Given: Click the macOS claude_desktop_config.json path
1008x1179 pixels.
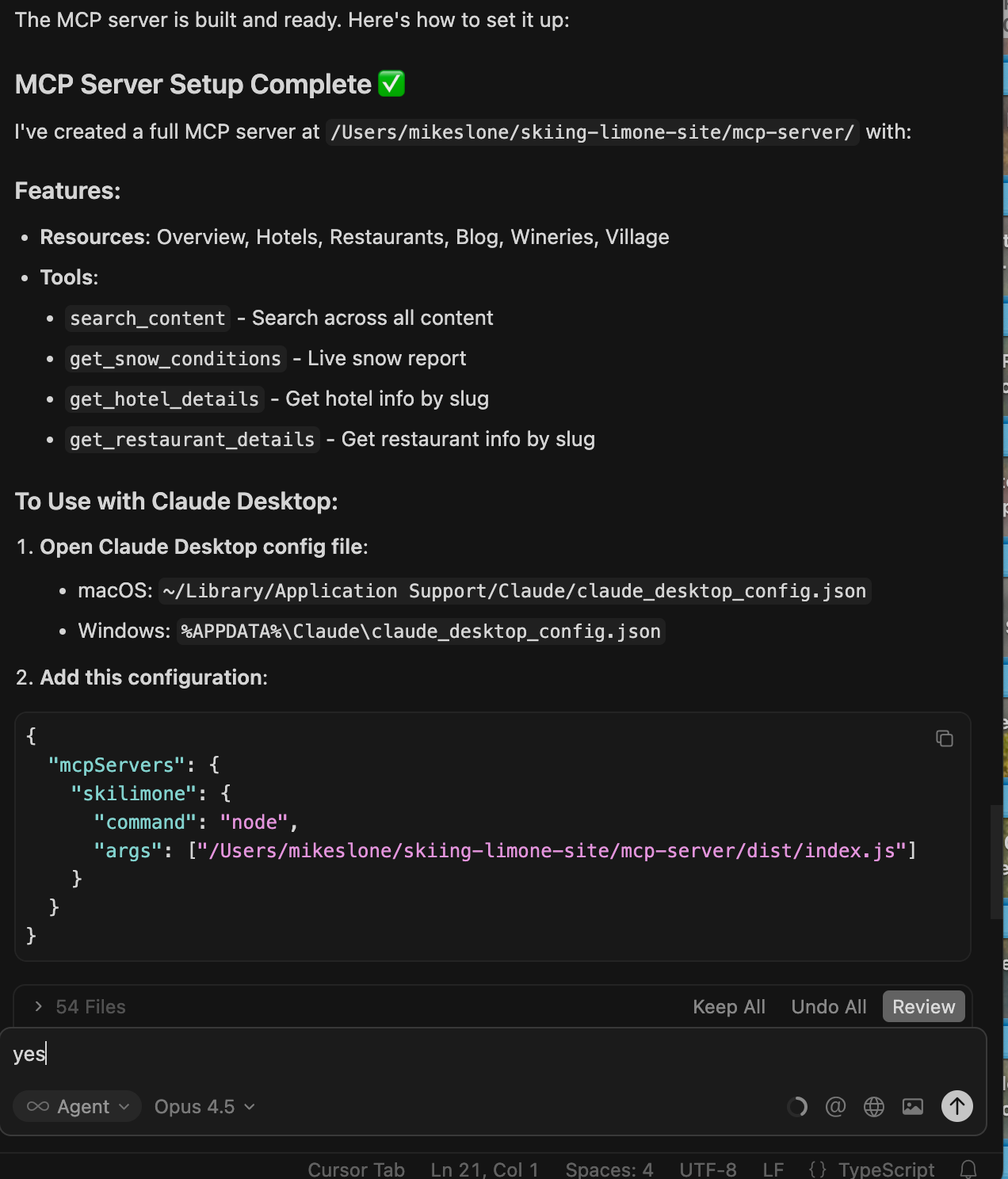Looking at the screenshot, I should tap(514, 591).
